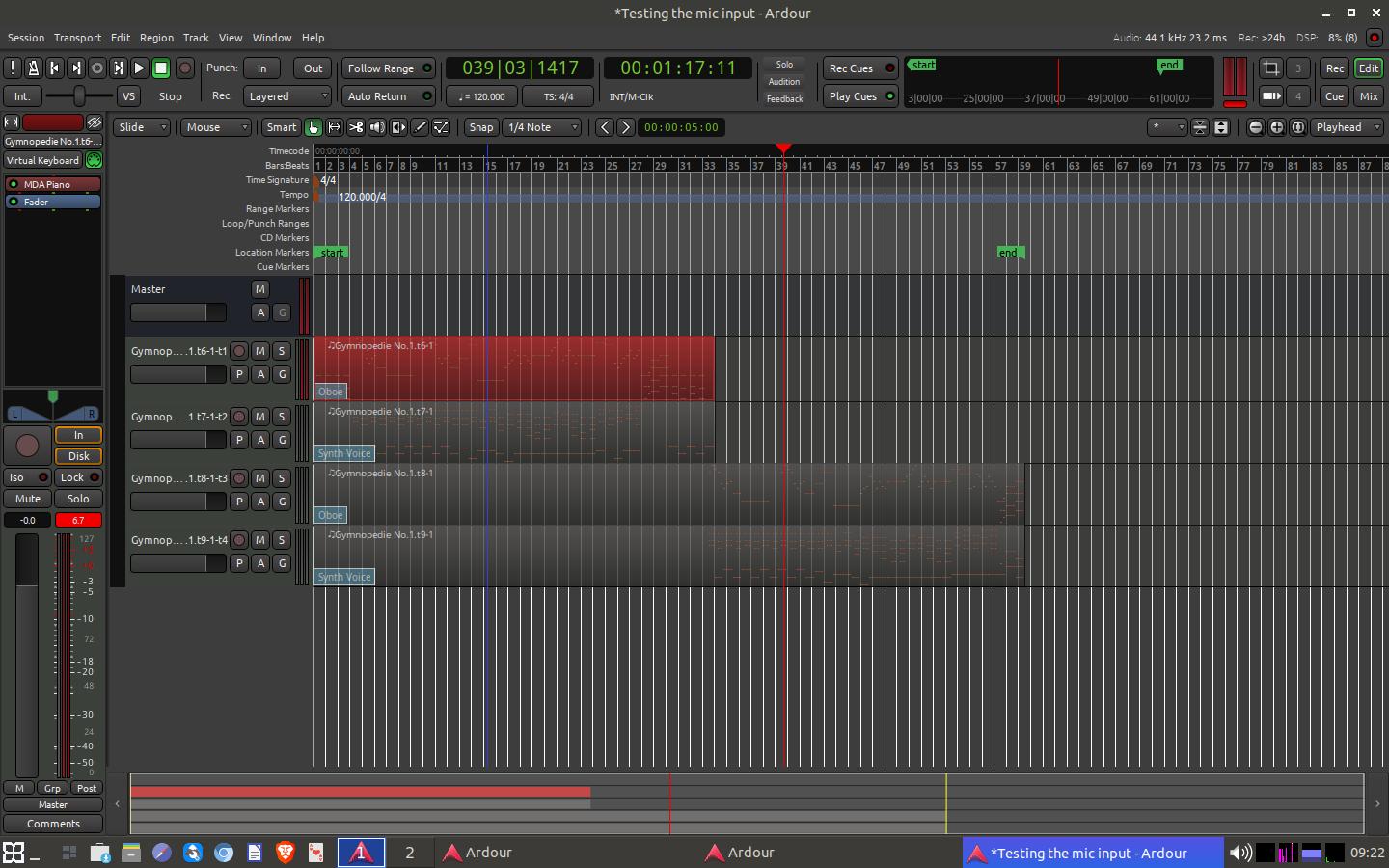Open the Transport menu
Screen dimensions: 1389x868
77,38
